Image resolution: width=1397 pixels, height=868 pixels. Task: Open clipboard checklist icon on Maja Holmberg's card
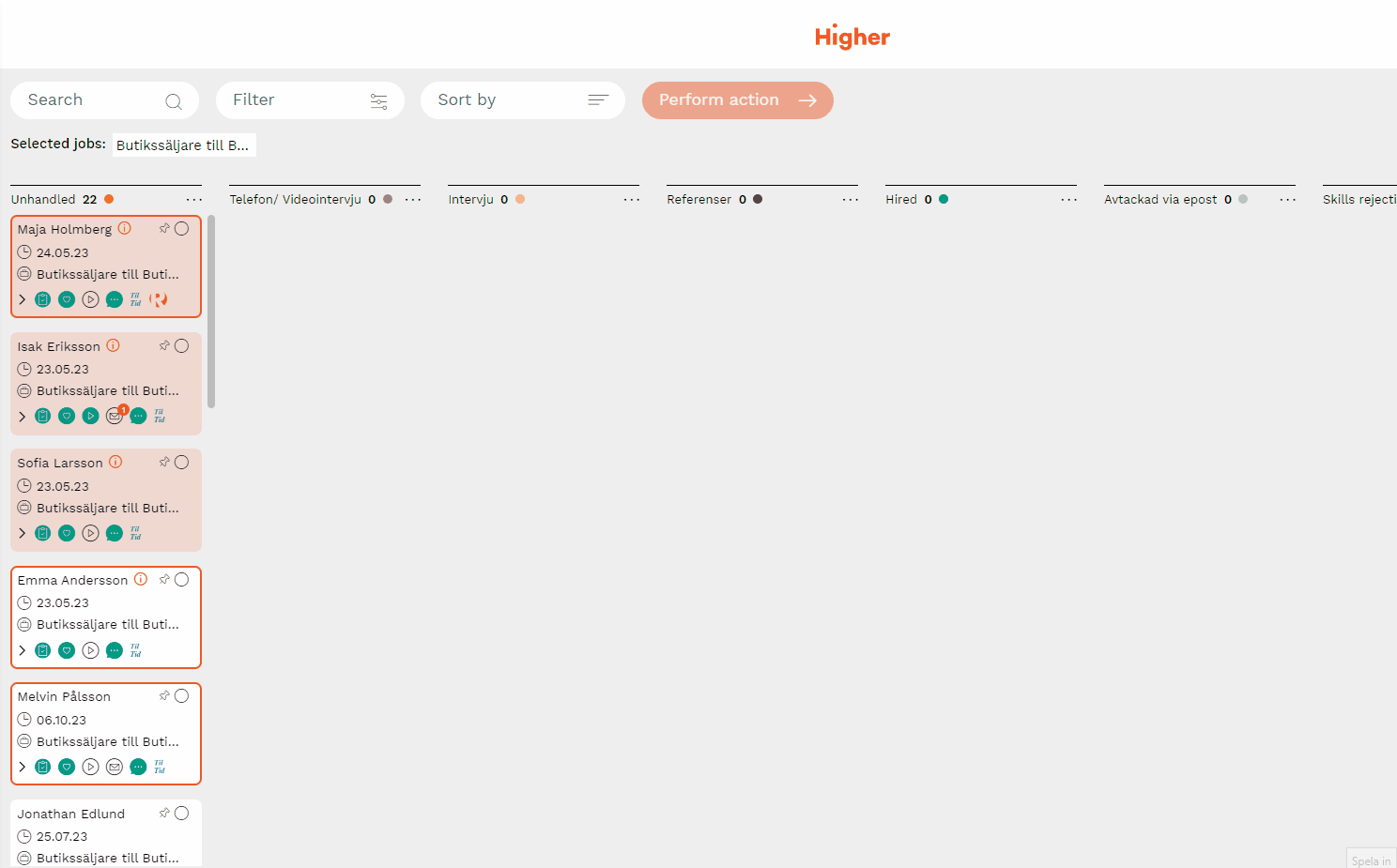pos(43,299)
